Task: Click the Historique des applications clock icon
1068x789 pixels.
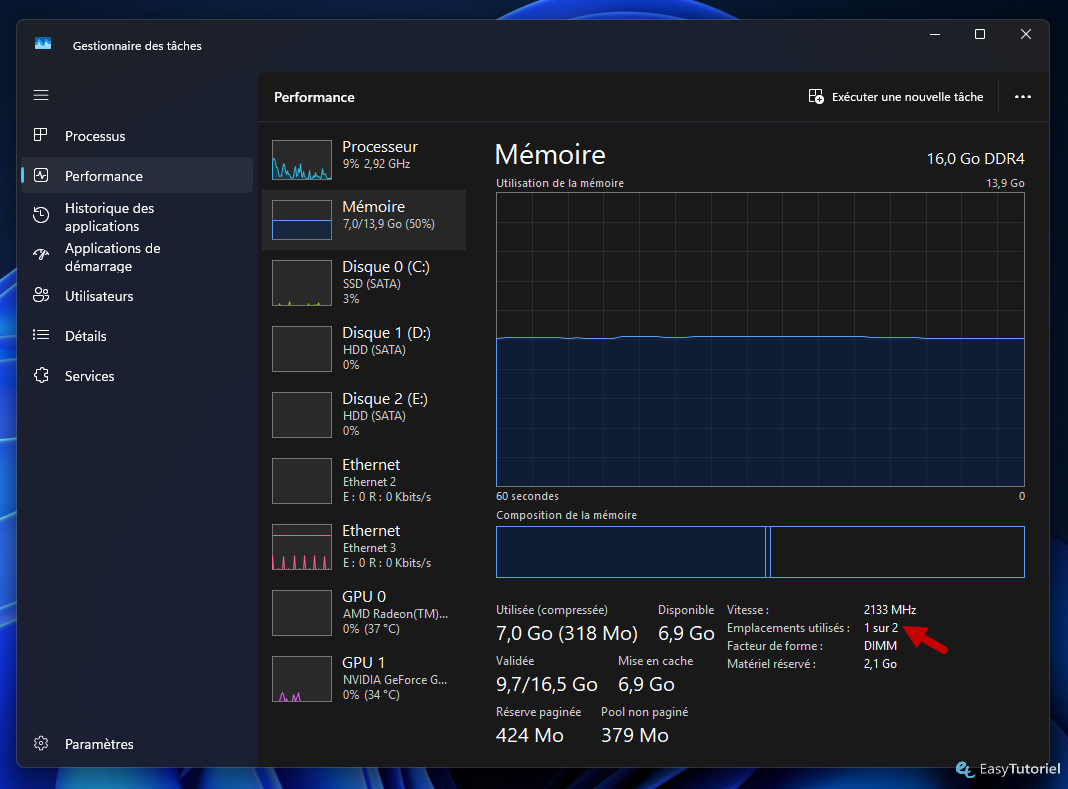Action: [x=41, y=215]
